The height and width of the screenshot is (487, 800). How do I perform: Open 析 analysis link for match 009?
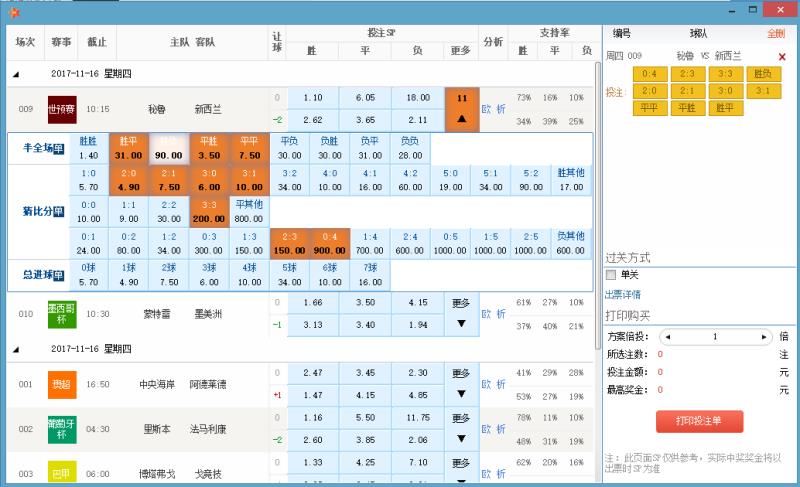click(x=501, y=109)
